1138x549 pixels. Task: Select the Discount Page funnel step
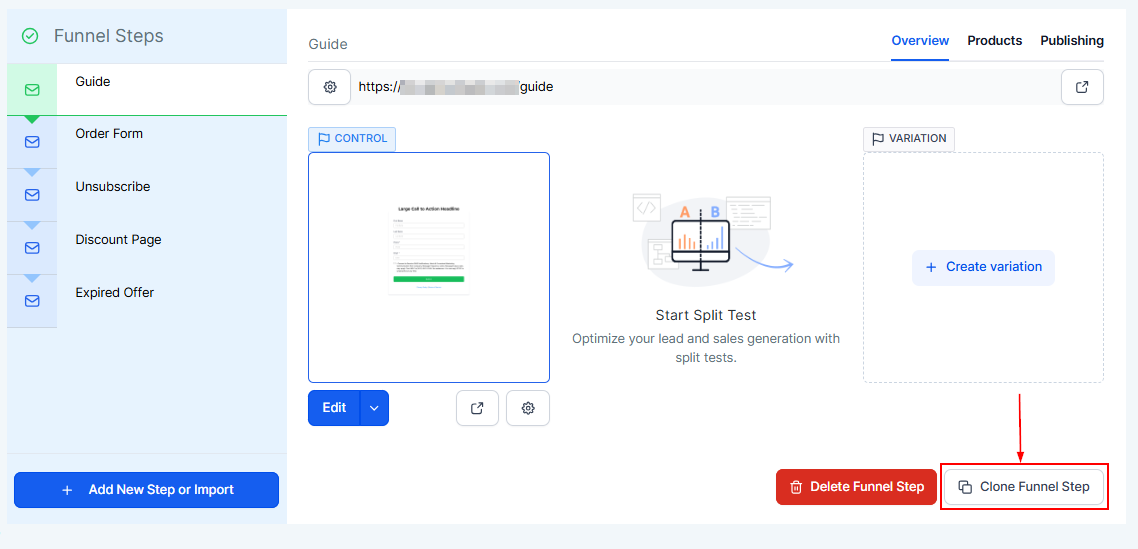click(x=147, y=248)
